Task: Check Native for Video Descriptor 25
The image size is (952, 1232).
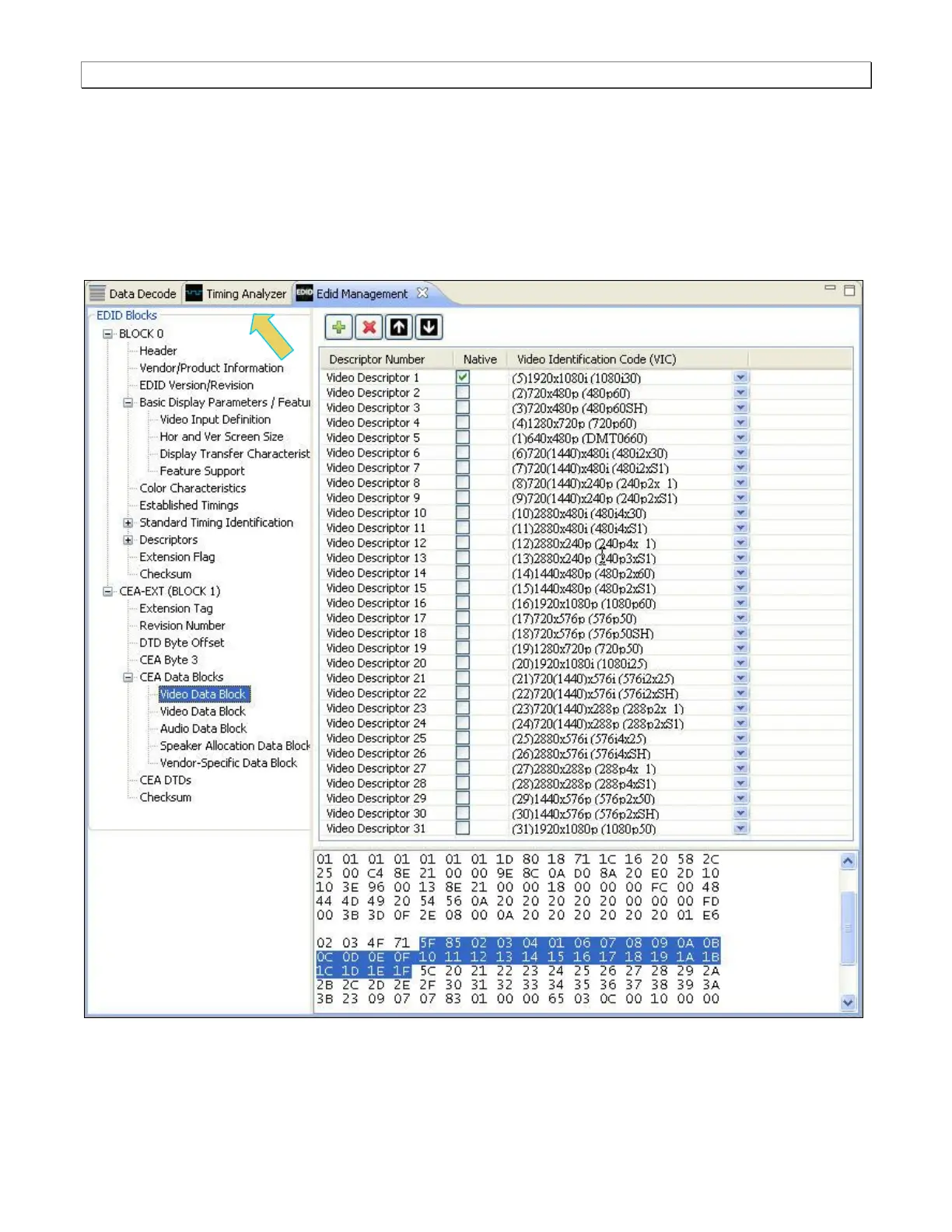Action: coord(463,738)
